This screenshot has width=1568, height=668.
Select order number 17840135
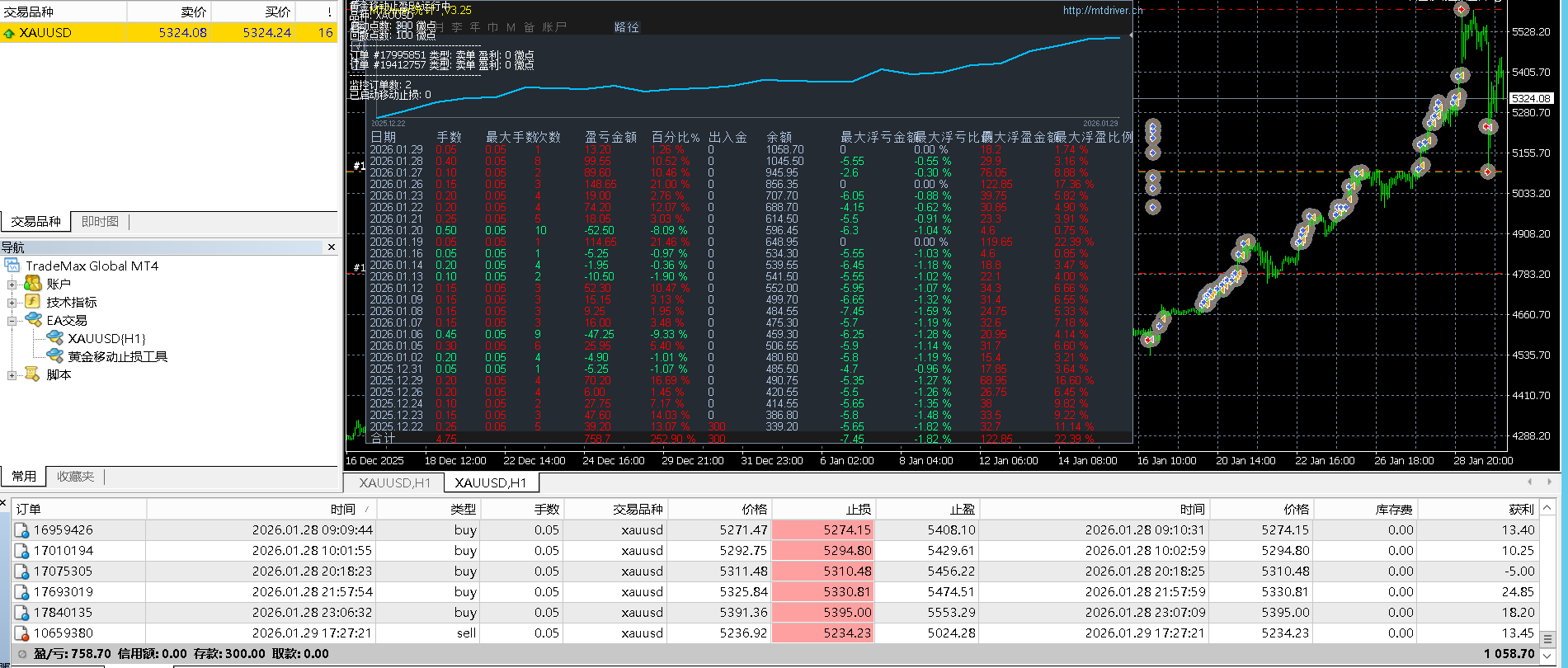point(64,613)
